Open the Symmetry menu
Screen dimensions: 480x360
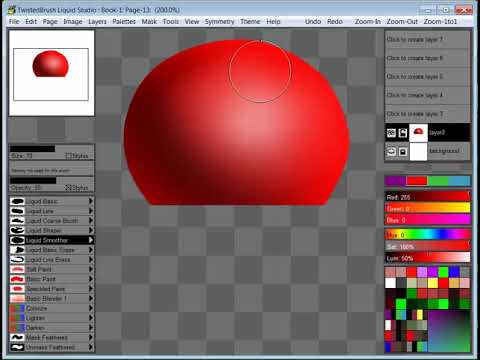pyautogui.click(x=219, y=22)
